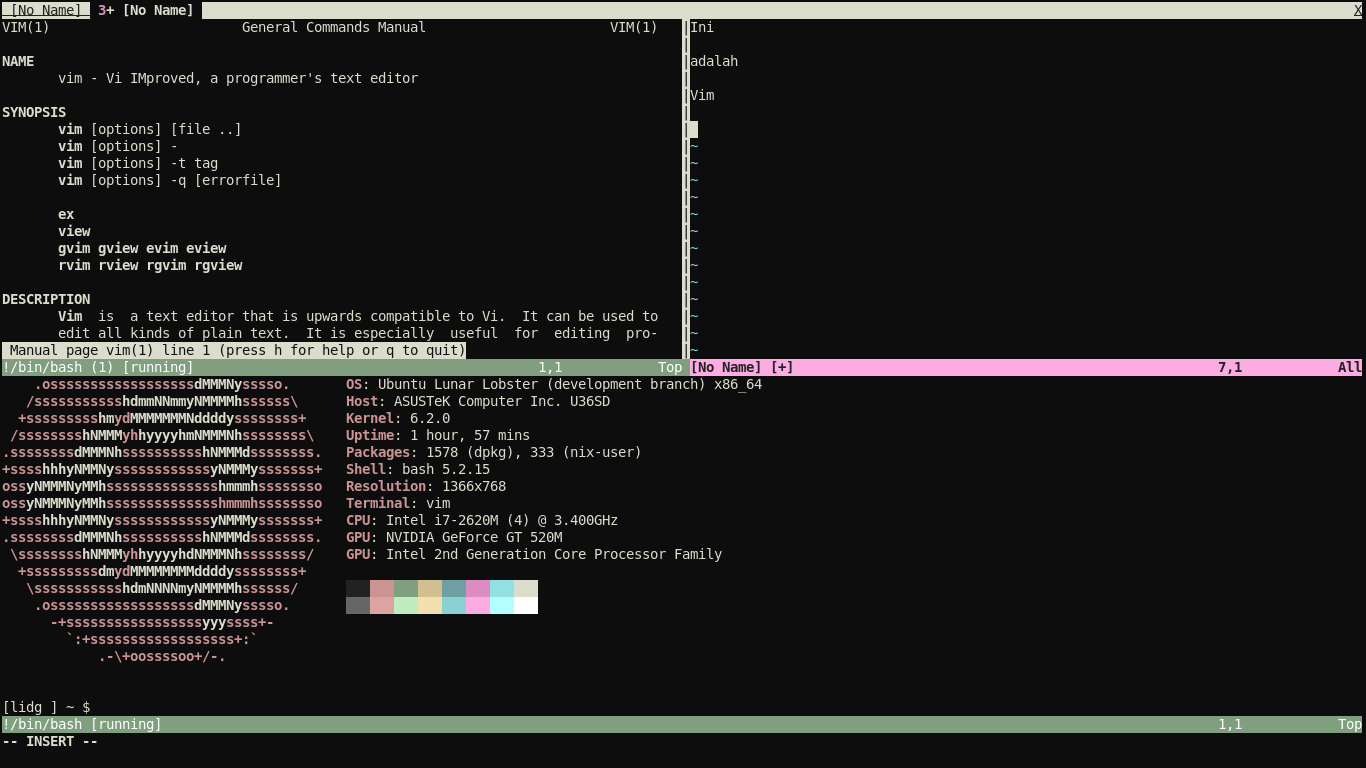Viewport: 1366px width, 768px height.
Task: Click 'General Commands Manual' header text
Action: coord(334,27)
